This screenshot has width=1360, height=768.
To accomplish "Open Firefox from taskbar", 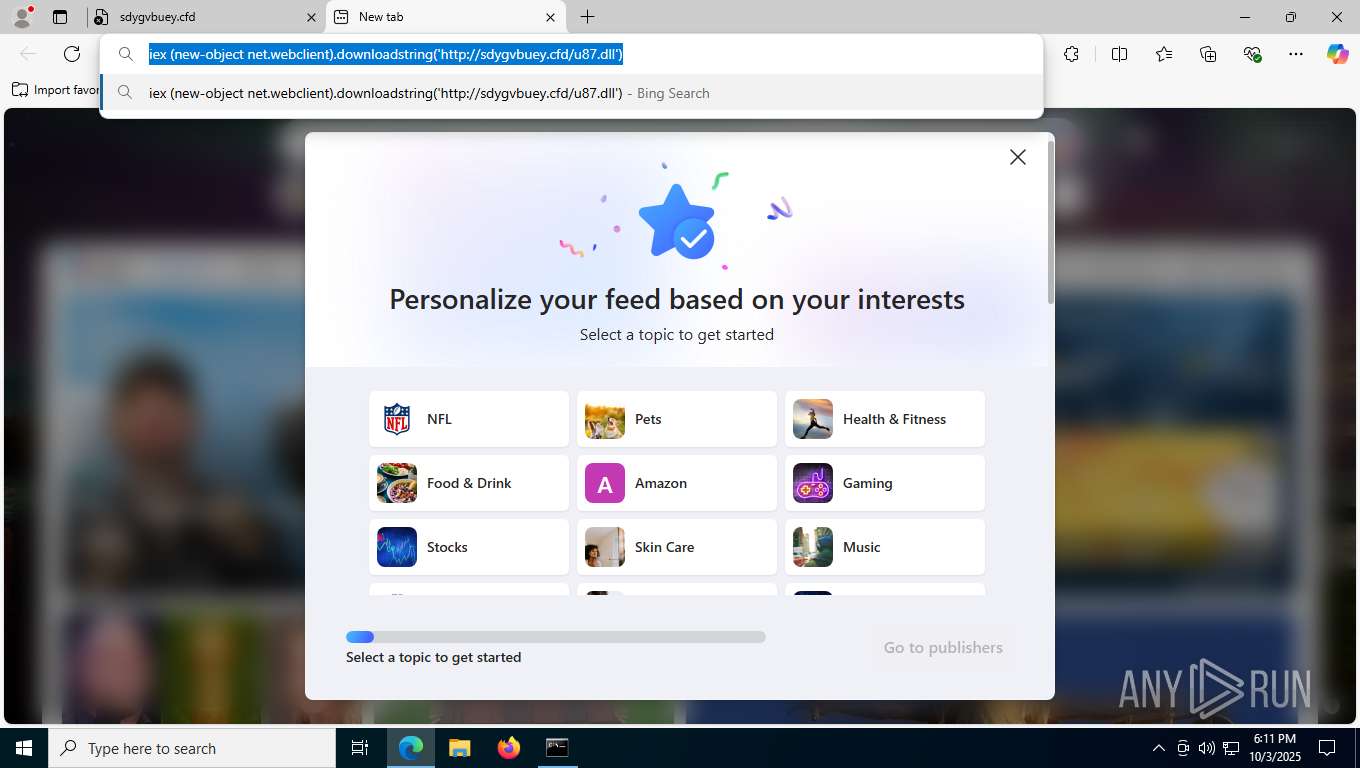I will point(508,748).
